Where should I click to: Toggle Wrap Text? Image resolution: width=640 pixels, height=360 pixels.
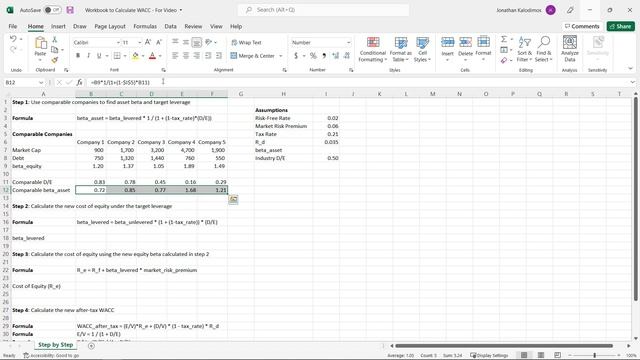coord(246,42)
